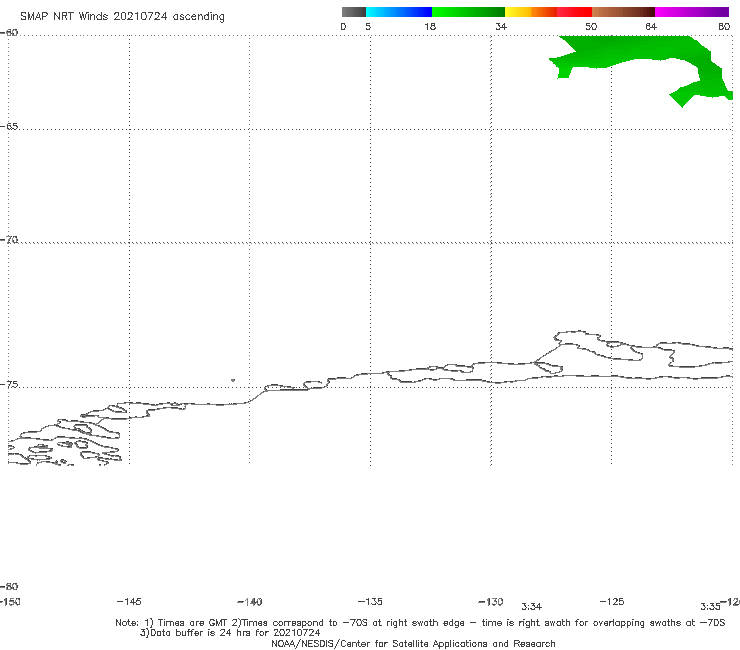Click longitude label '-130'
This screenshot has width=740, height=650.
[491, 602]
